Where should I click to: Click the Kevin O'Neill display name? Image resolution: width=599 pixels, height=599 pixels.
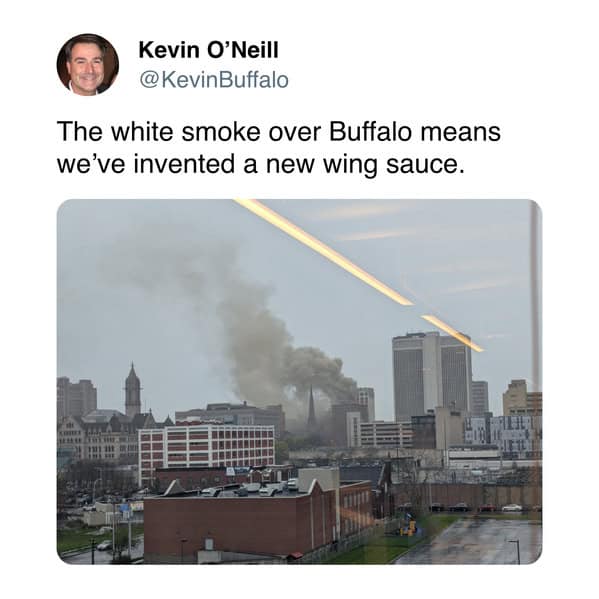[209, 50]
